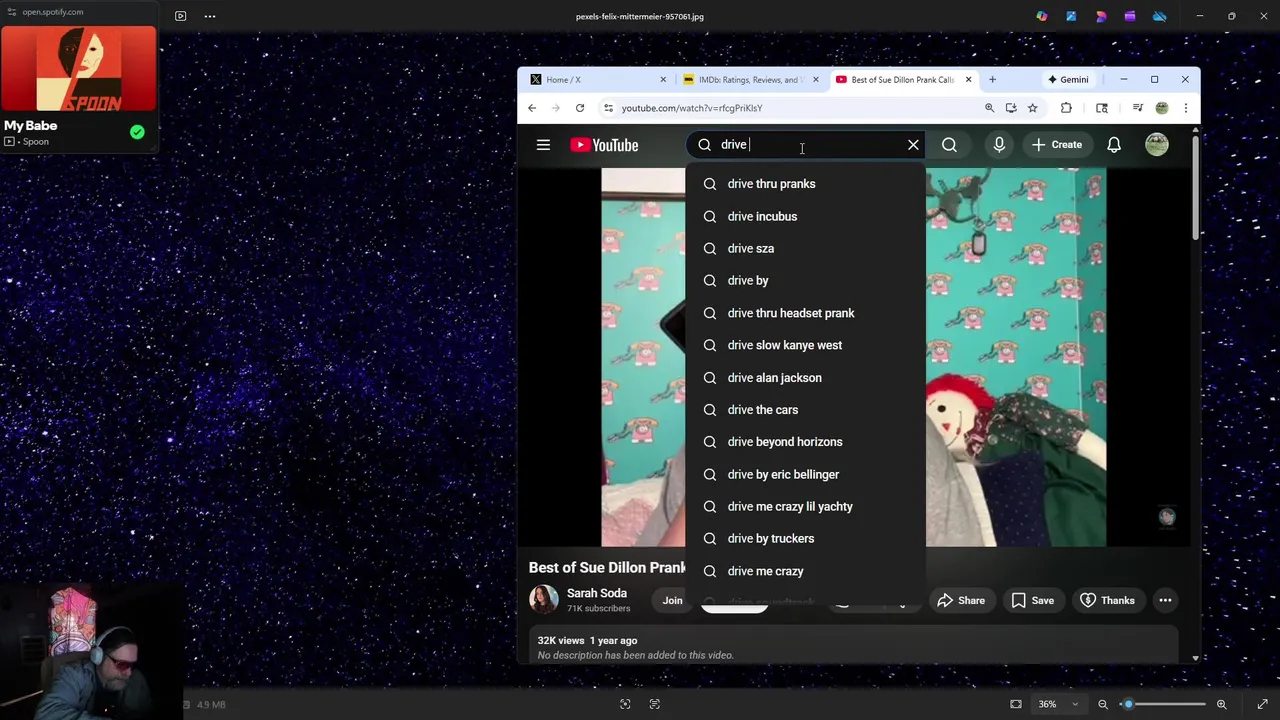Click the install app icon in address bar

coord(1011,108)
